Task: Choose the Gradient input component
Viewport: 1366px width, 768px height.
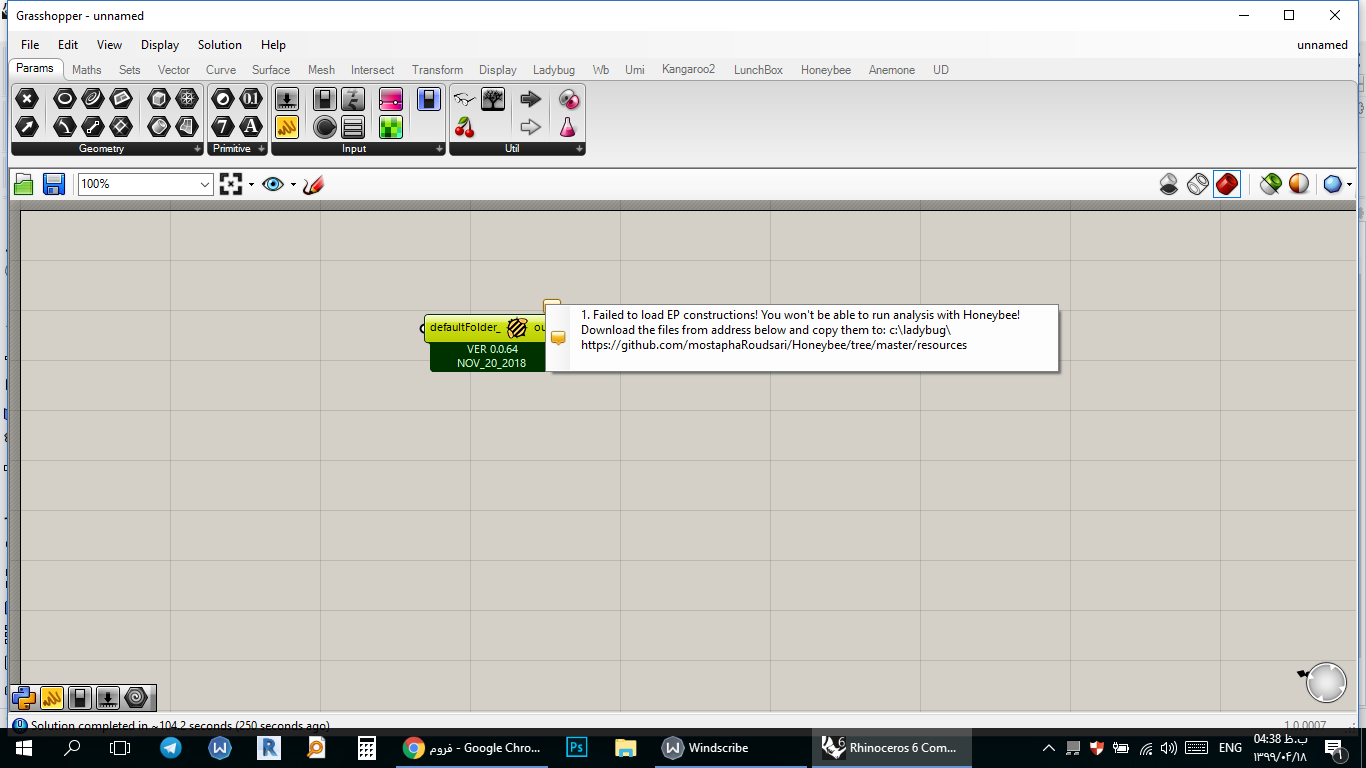Action: pyautogui.click(x=391, y=98)
